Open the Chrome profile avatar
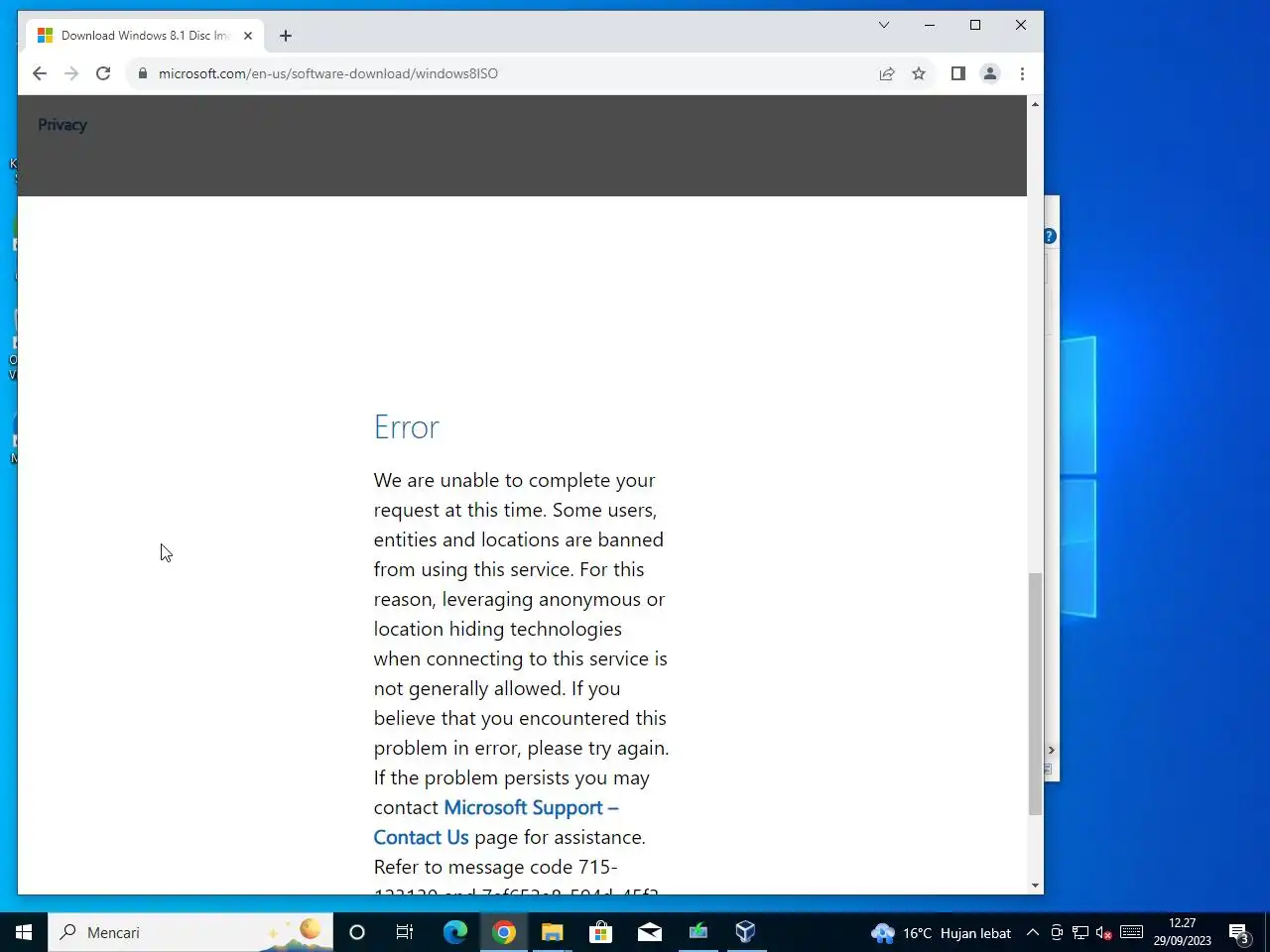 click(x=990, y=73)
